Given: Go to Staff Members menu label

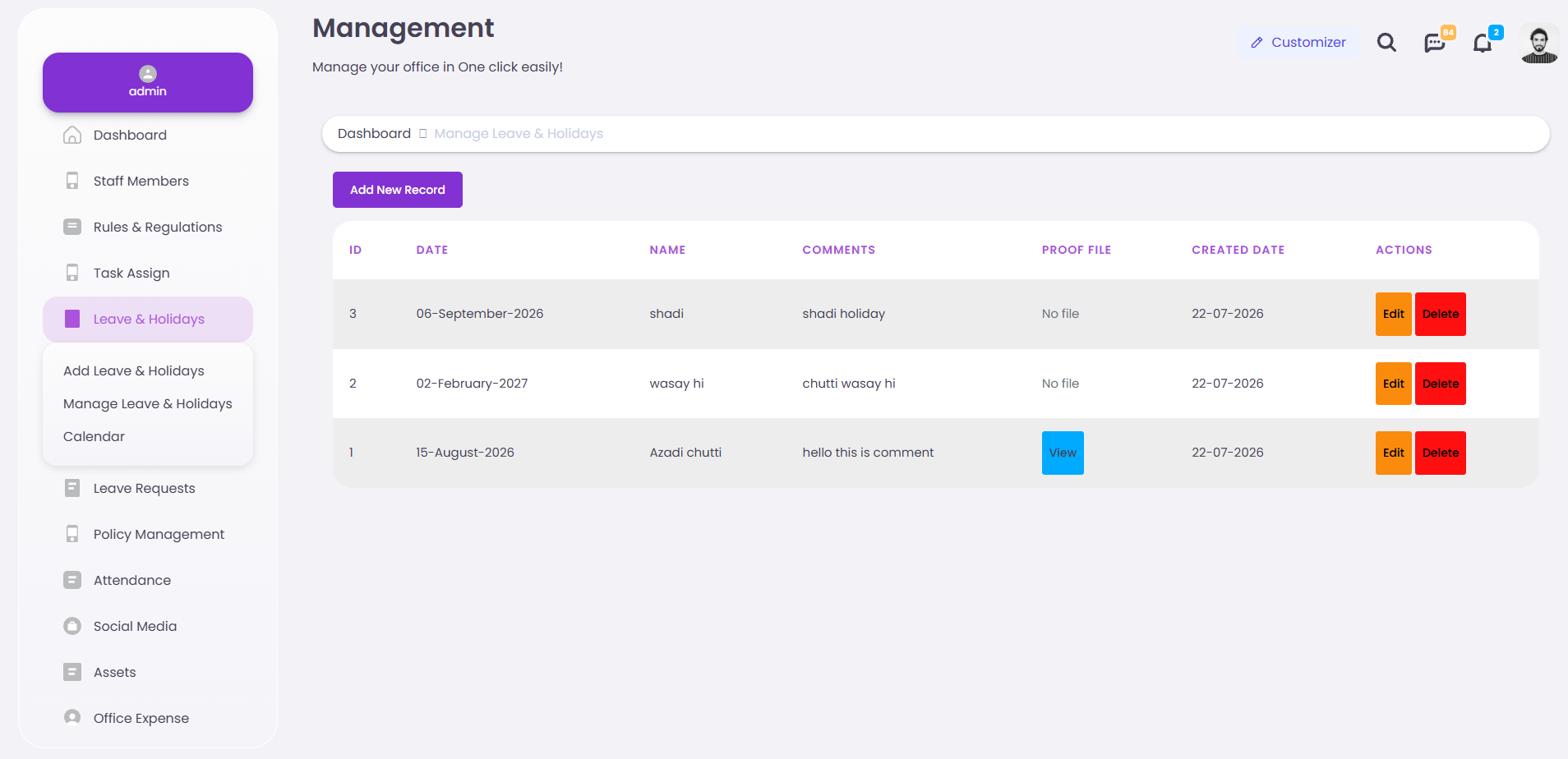Looking at the screenshot, I should tap(141, 181).
